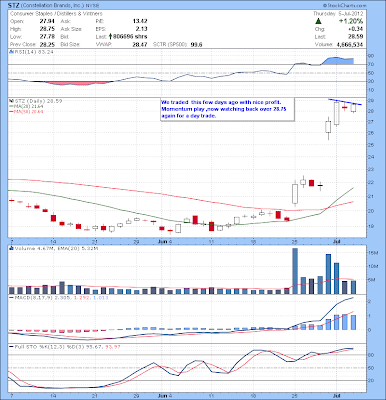Click the blue annotation note about momentum play
This screenshot has width=386, height=400.
[227, 109]
